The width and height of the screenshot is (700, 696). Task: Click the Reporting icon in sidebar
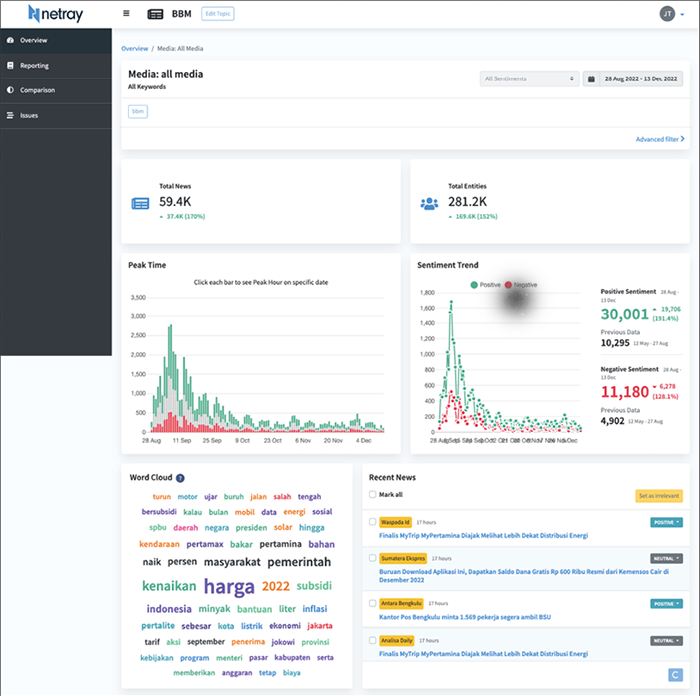tap(10, 65)
